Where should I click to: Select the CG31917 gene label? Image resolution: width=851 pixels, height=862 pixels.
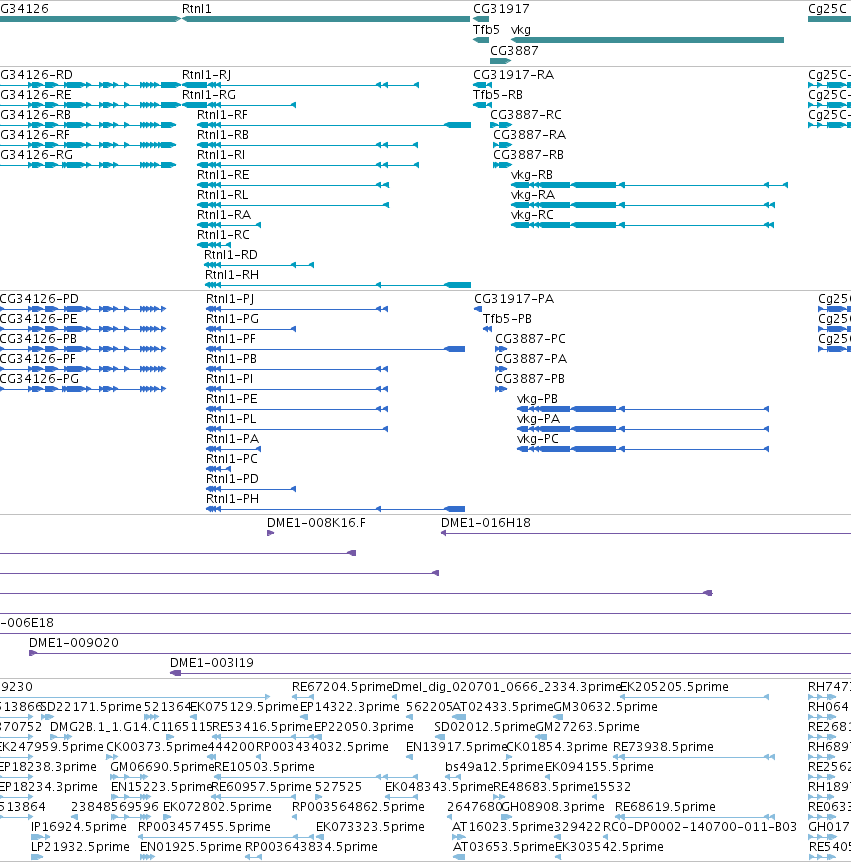[x=501, y=9]
